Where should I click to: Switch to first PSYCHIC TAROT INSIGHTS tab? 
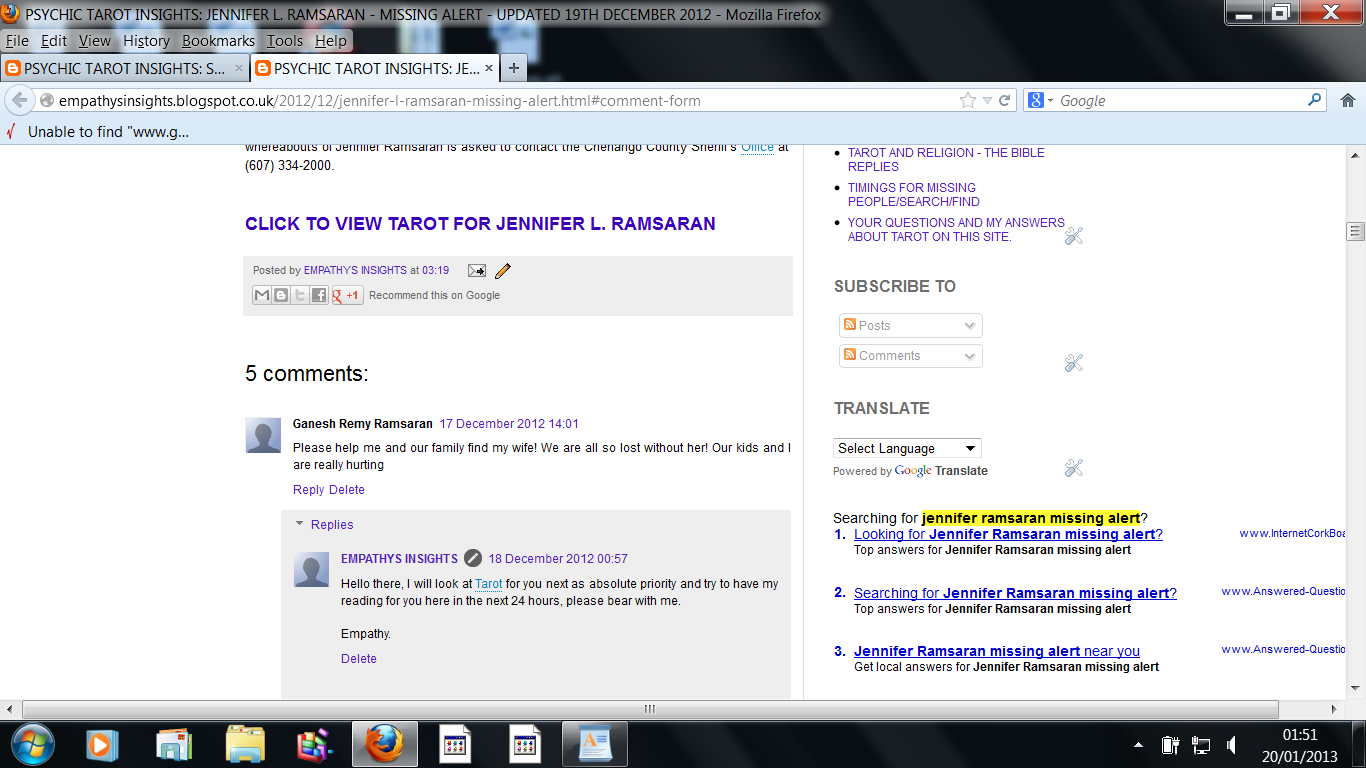click(x=125, y=68)
